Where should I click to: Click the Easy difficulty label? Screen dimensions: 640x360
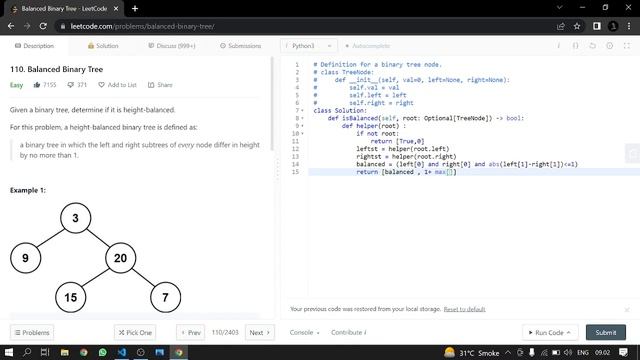pos(16,85)
